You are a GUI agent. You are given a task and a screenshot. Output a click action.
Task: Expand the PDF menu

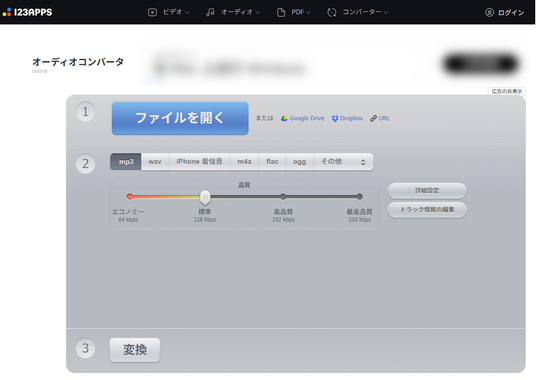[x=301, y=12]
